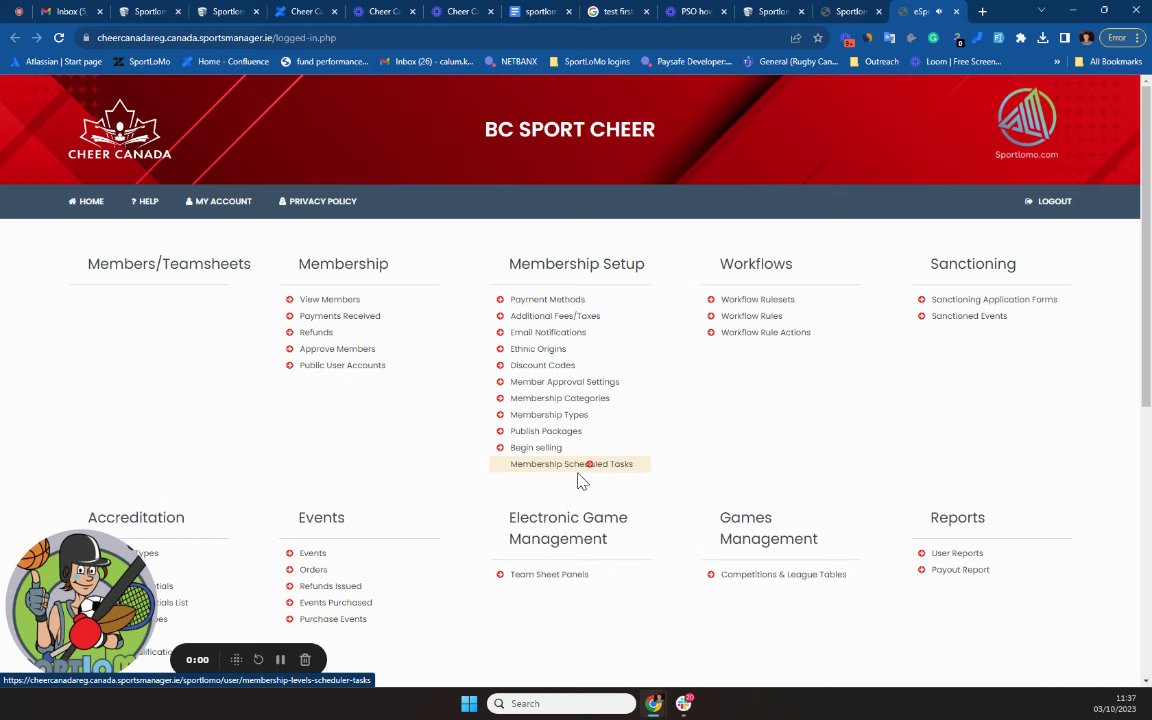Open Publish Packages
Image resolution: width=1152 pixels, height=720 pixels.
[x=546, y=431]
